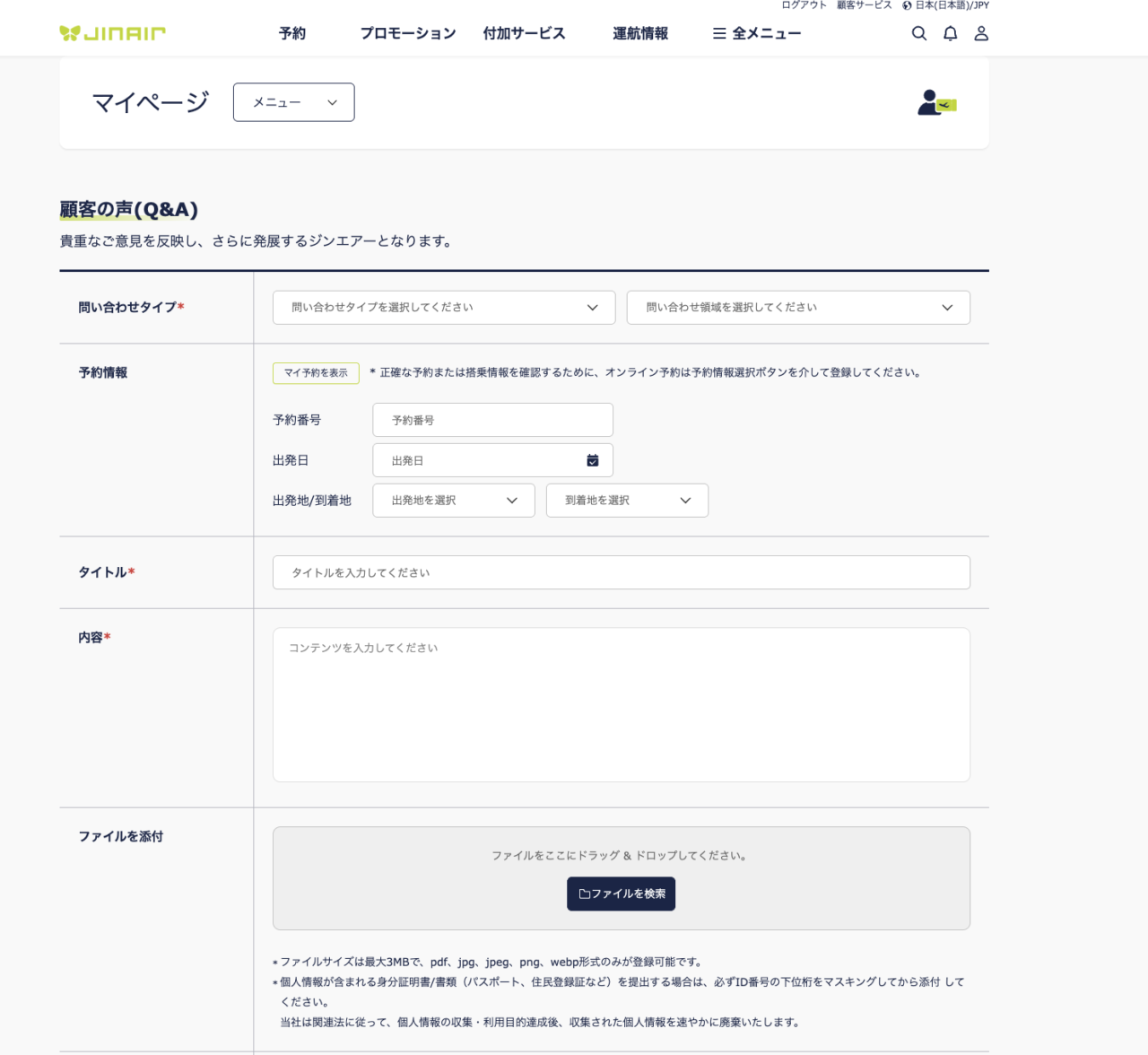Focus the タイトル input field
Screen dimensions: 1148x1055
pyautogui.click(x=621, y=572)
